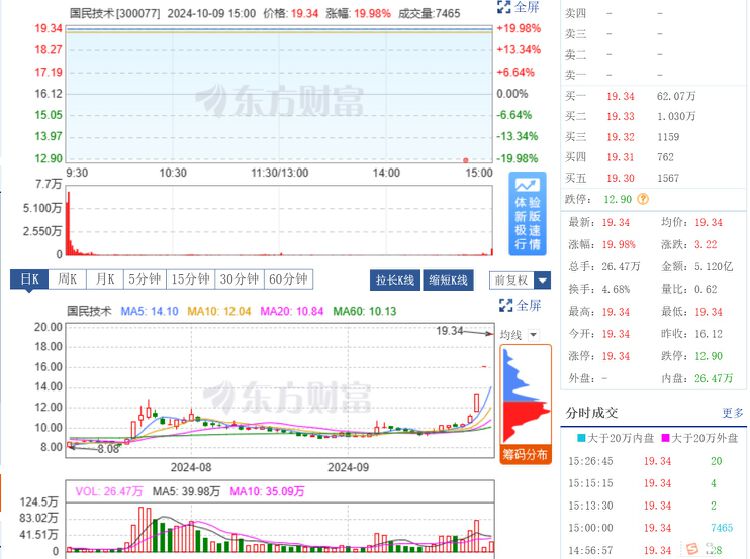Click the VOL: 26.47万 label
This screenshot has height=559, width=750.
coord(109,491)
